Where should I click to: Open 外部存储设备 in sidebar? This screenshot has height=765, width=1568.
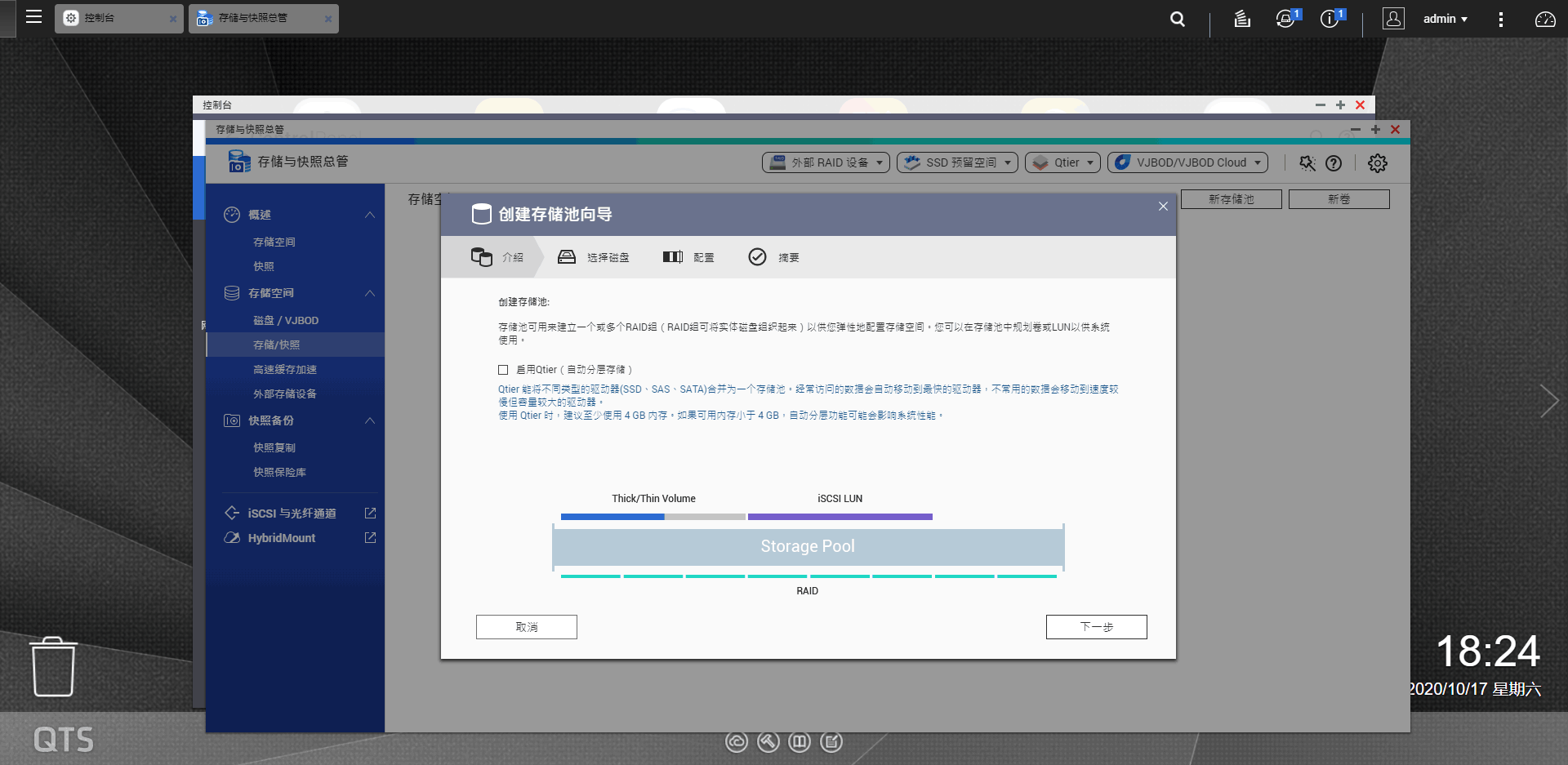(285, 394)
